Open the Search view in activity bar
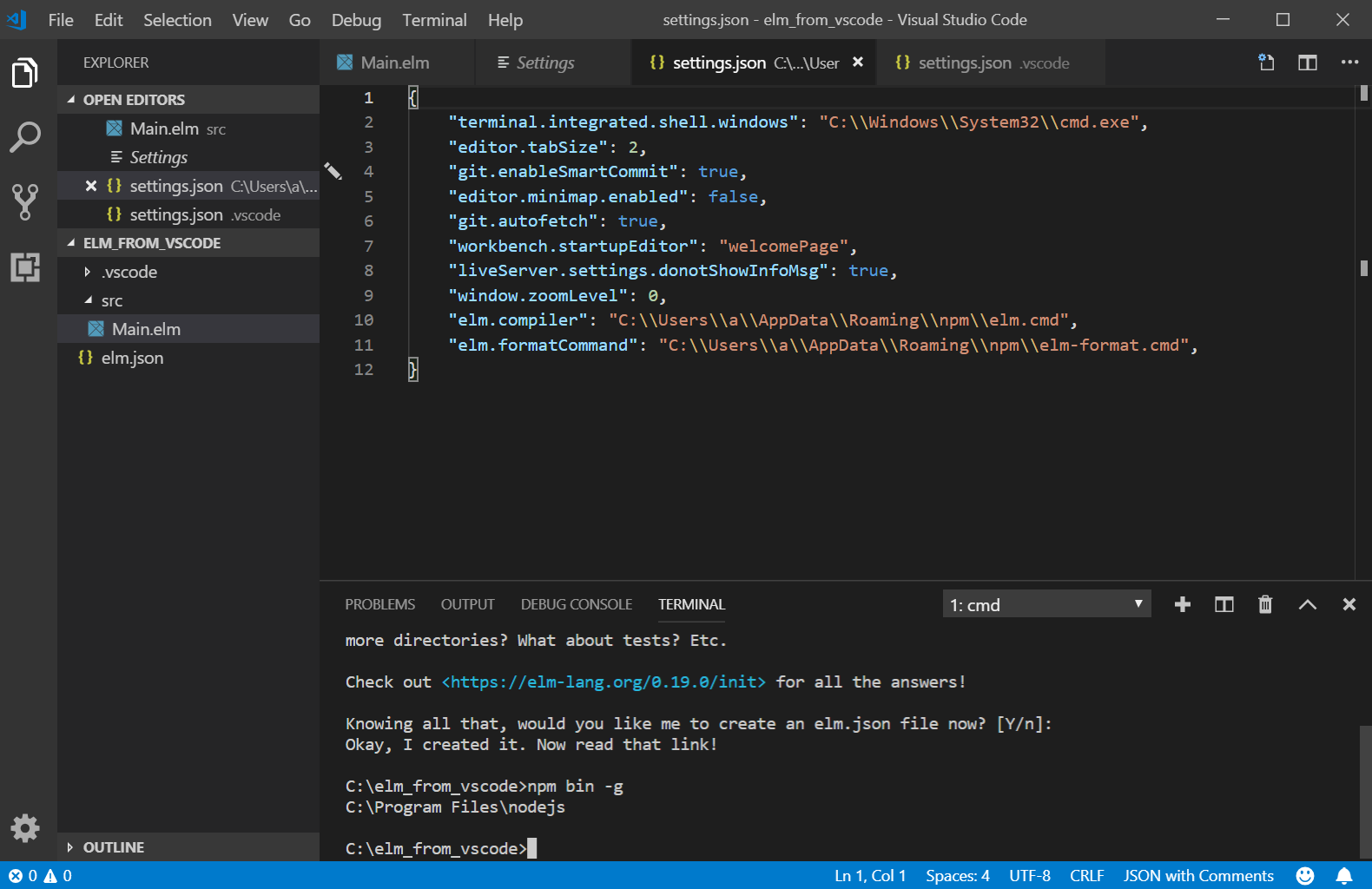 click(x=25, y=136)
